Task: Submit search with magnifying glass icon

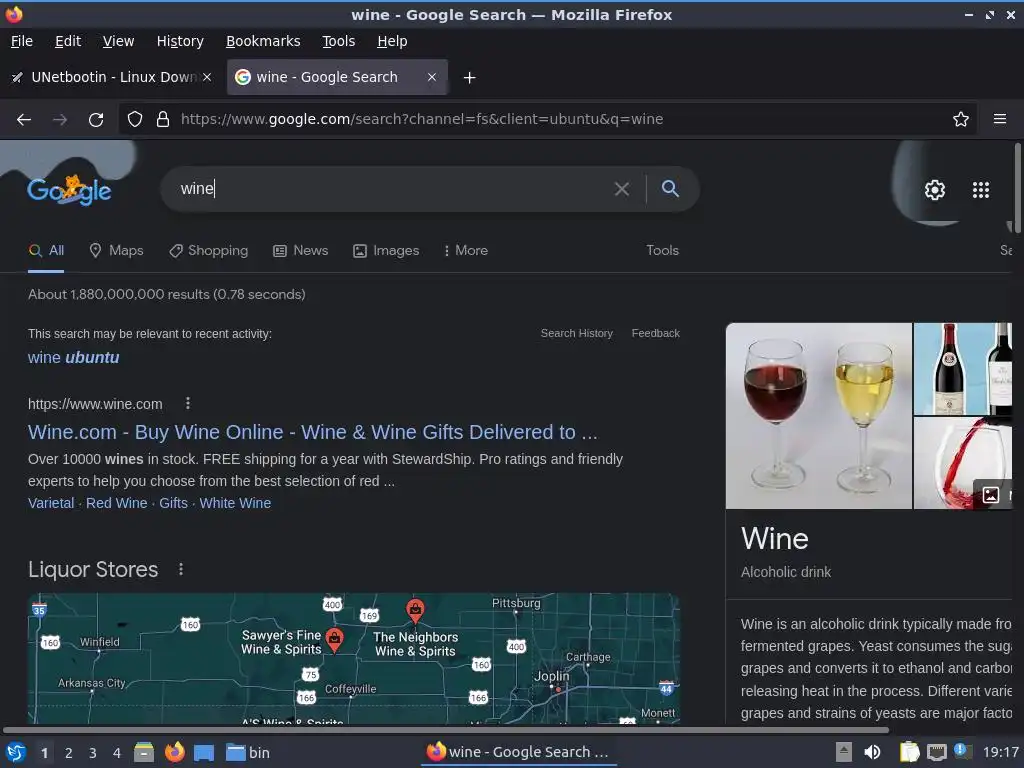Action: point(670,189)
